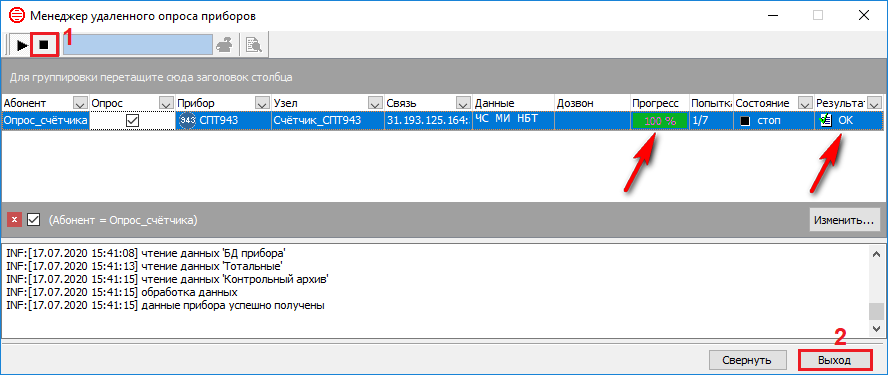This screenshot has height=375, width=888.
Task: Click the filter text (Абонент = Опрос_счётчика)
Action: point(123,220)
